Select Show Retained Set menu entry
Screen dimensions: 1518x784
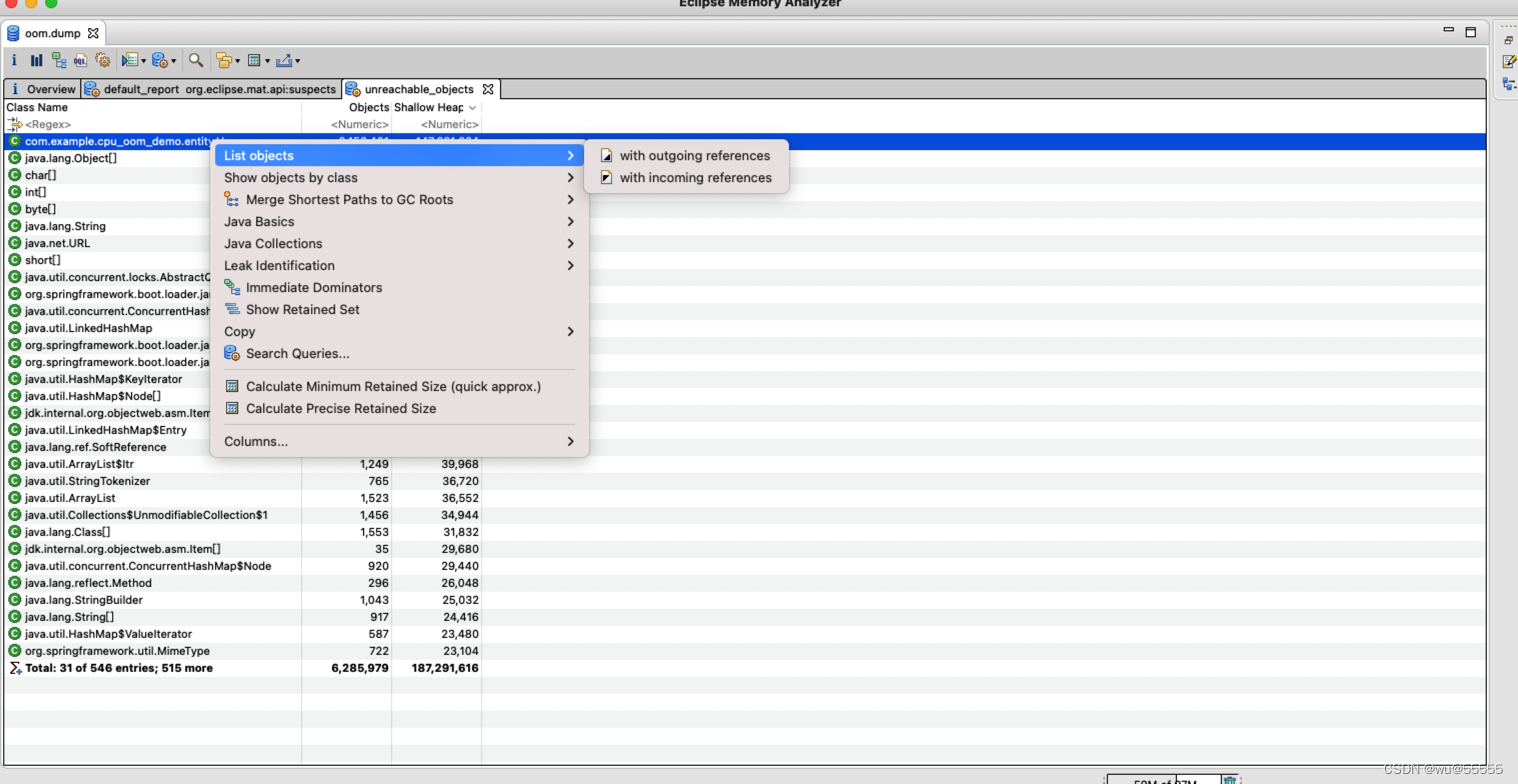click(x=400, y=310)
